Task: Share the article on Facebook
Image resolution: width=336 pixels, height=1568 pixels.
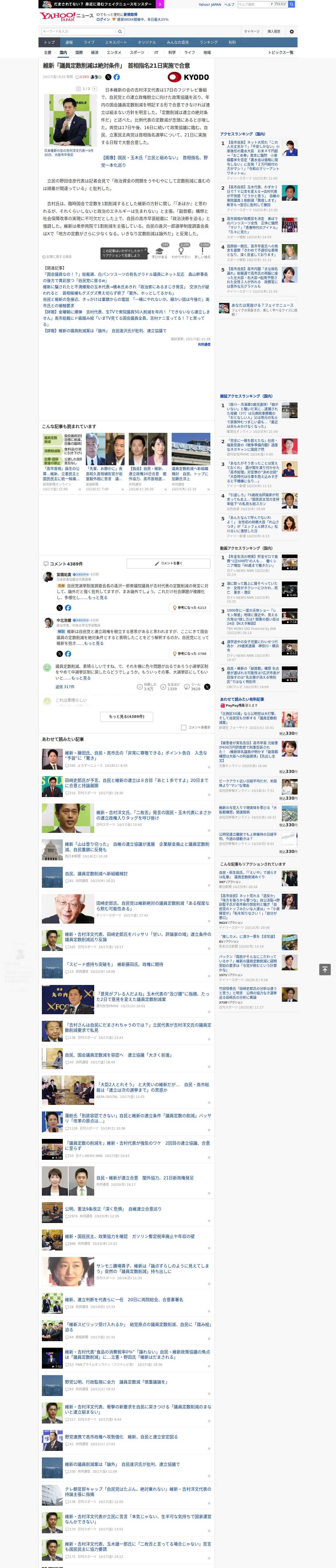Action: coord(116,77)
